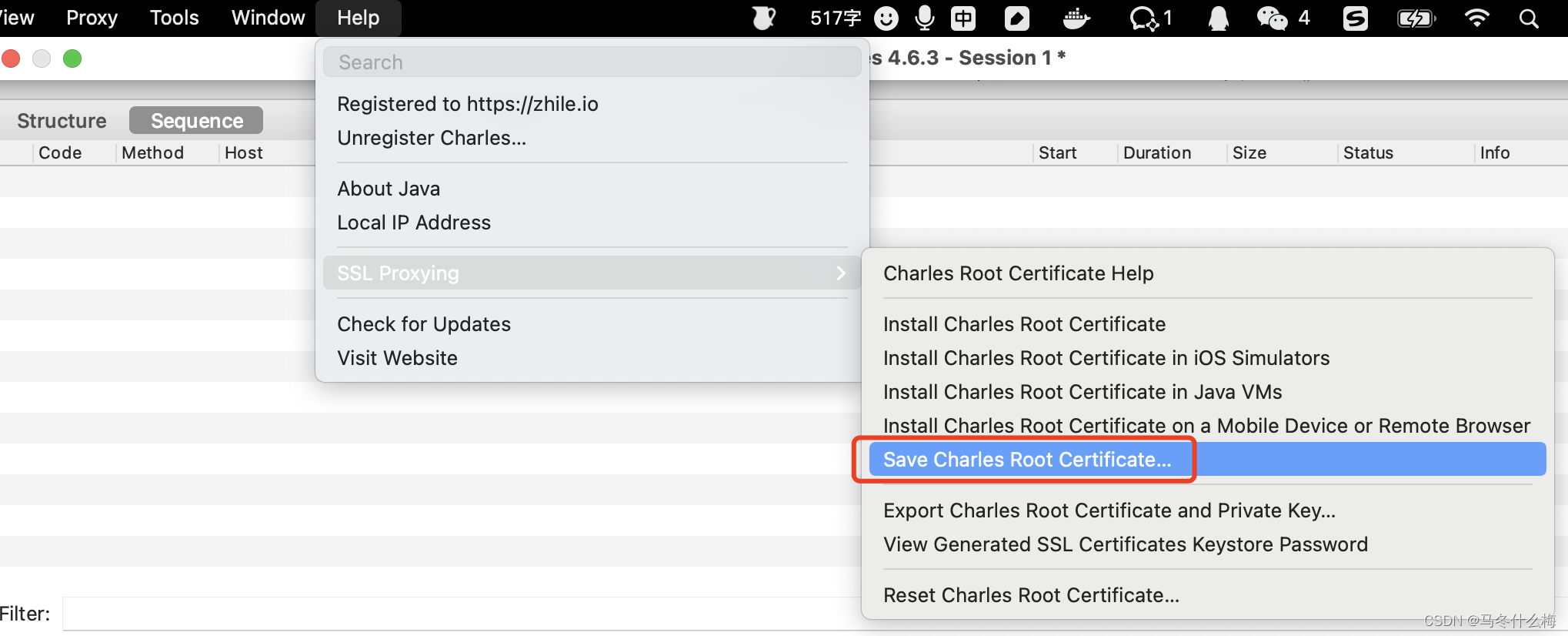Click the Sogou S icon in menu bar

pyautogui.click(x=1355, y=18)
